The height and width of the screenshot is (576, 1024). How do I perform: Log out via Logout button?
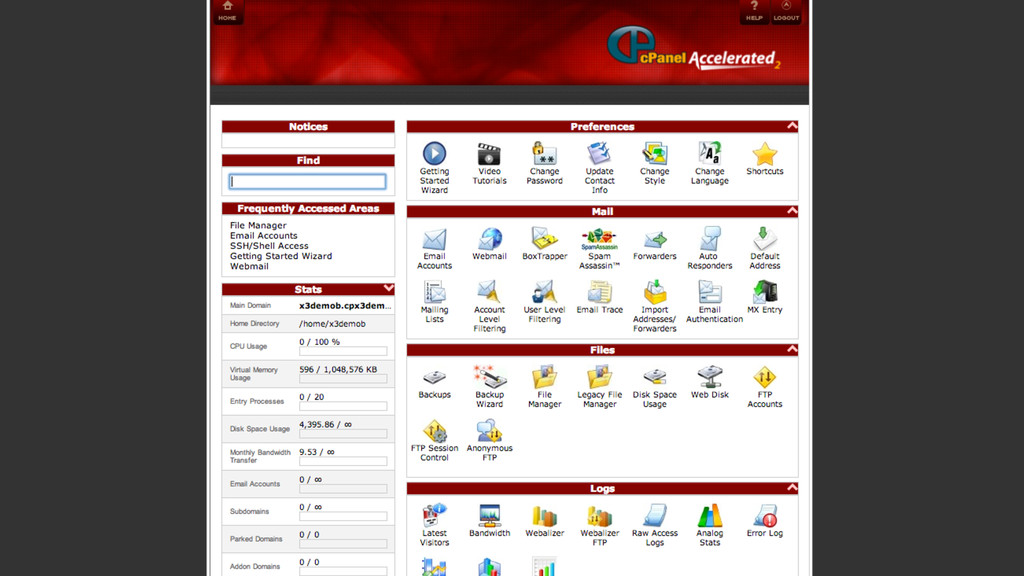point(786,11)
